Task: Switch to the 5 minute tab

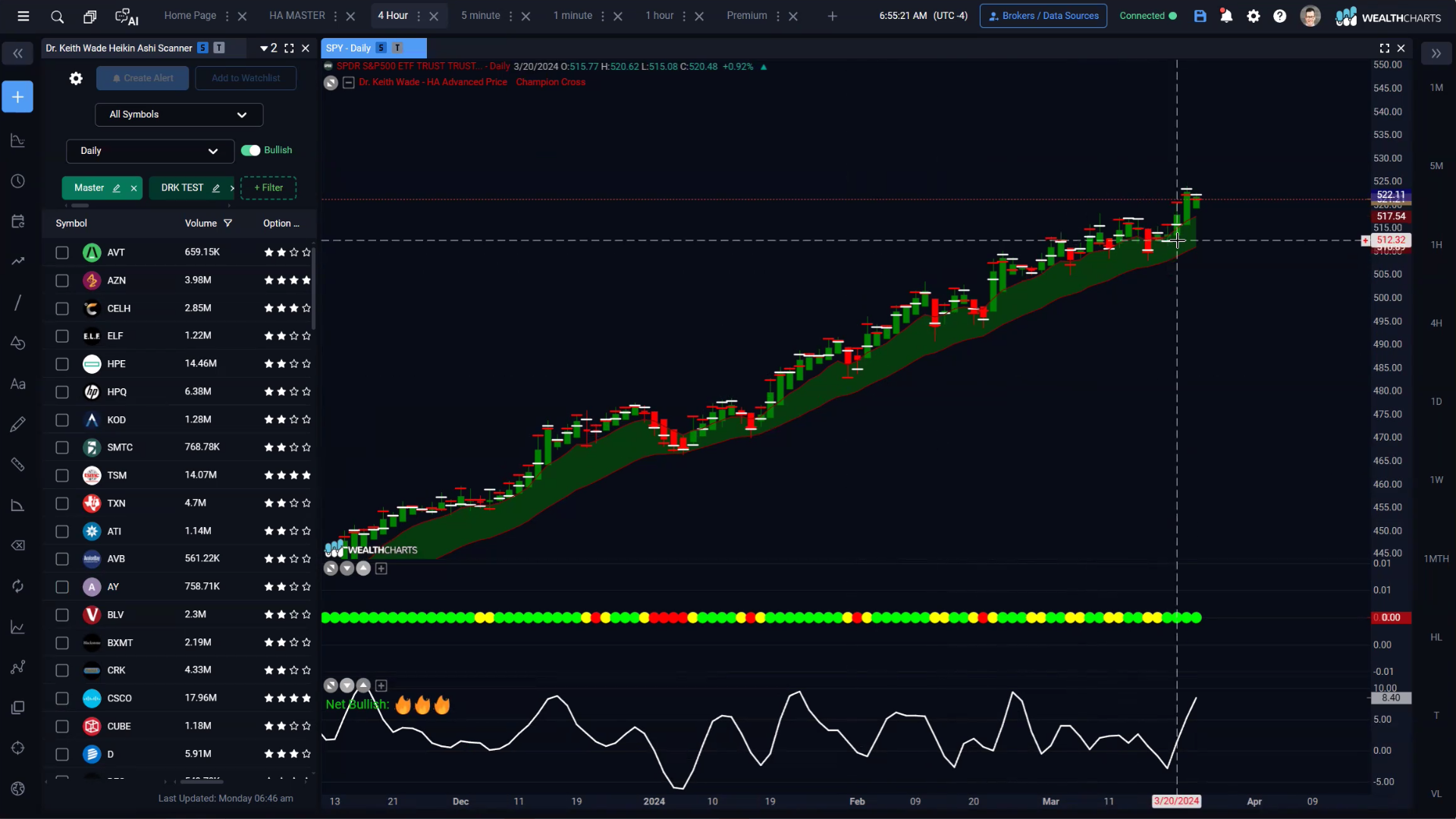Action: tap(481, 15)
